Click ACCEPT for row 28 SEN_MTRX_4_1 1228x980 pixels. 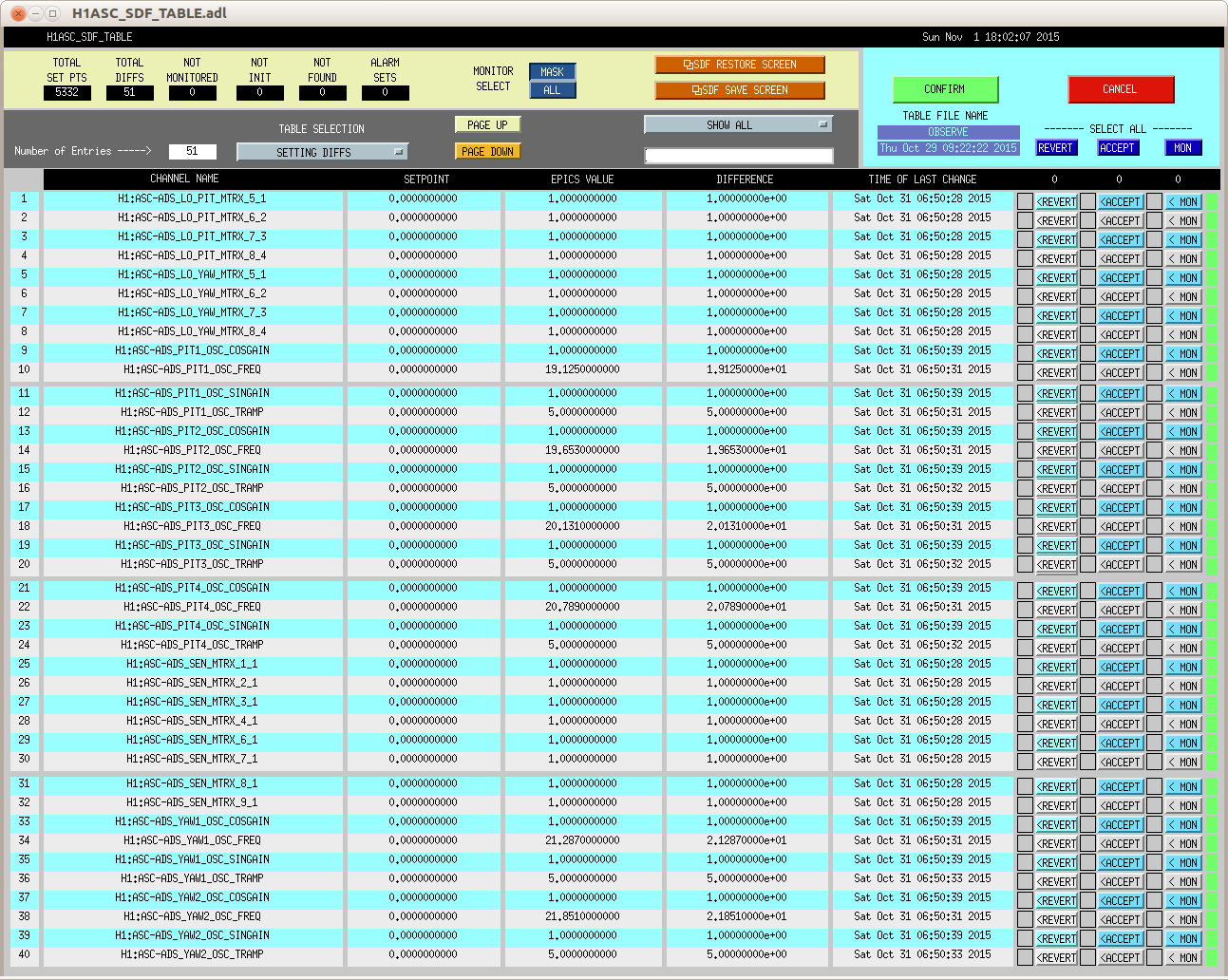pyautogui.click(x=1121, y=725)
